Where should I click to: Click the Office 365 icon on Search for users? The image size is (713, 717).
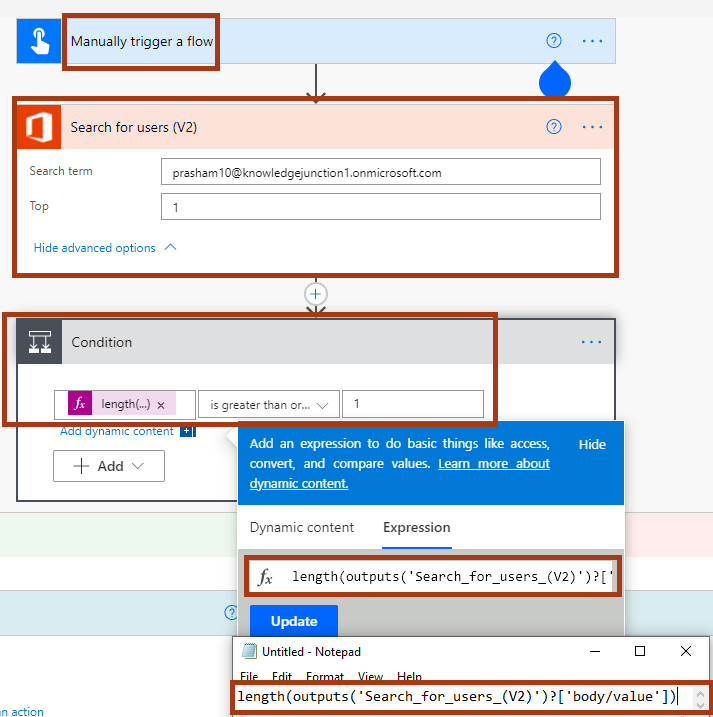pos(39,127)
